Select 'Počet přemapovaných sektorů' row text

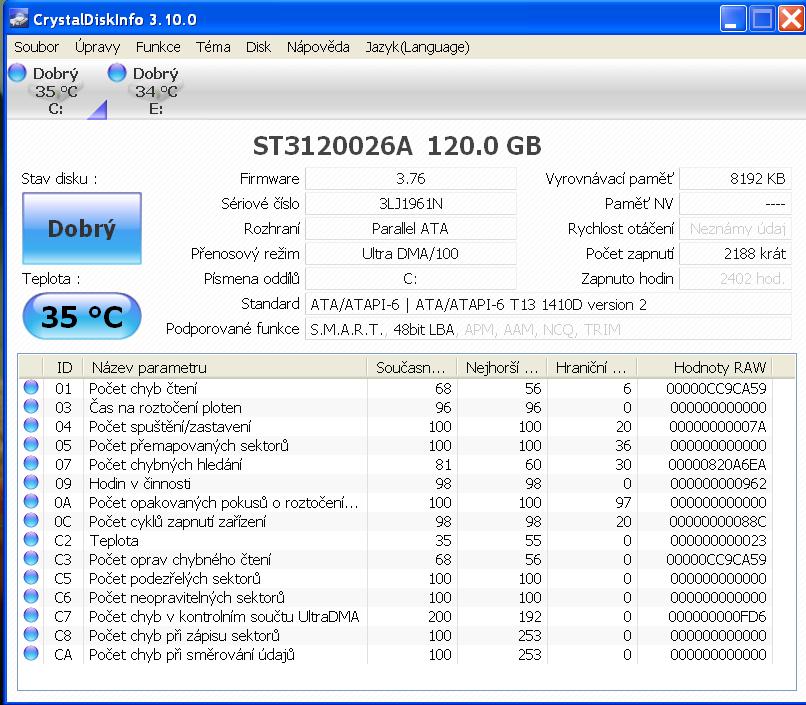point(189,446)
